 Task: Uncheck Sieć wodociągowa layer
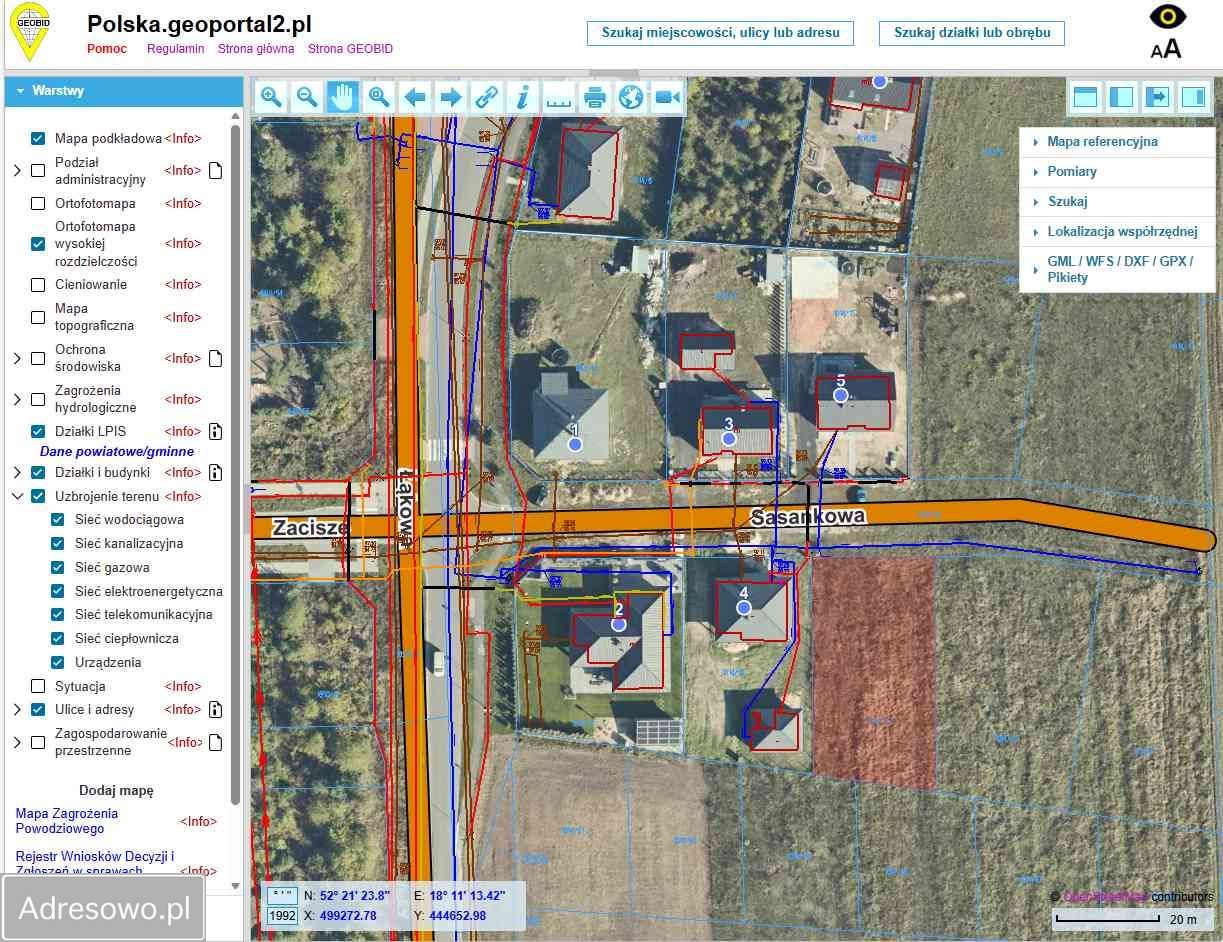point(58,519)
